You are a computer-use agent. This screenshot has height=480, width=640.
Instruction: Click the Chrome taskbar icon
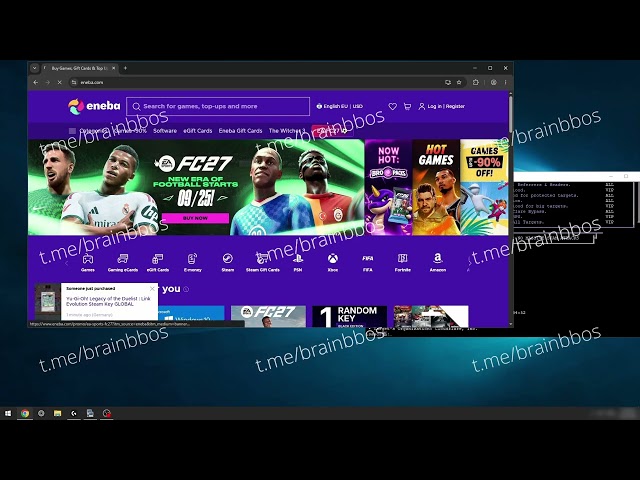25,413
